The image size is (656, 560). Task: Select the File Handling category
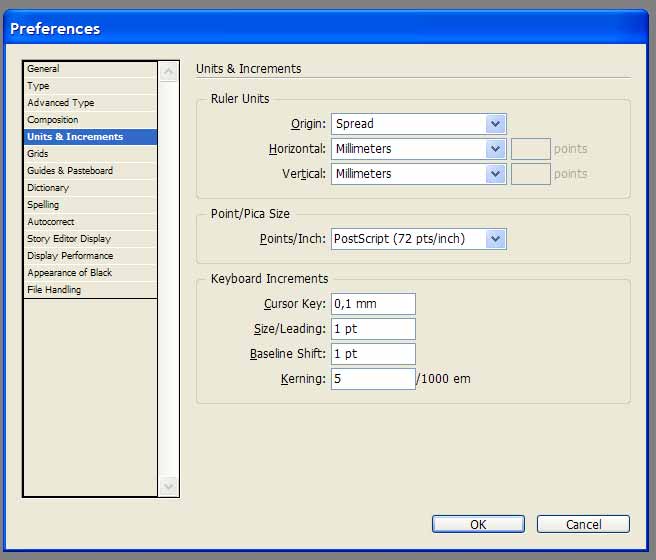tap(90, 289)
